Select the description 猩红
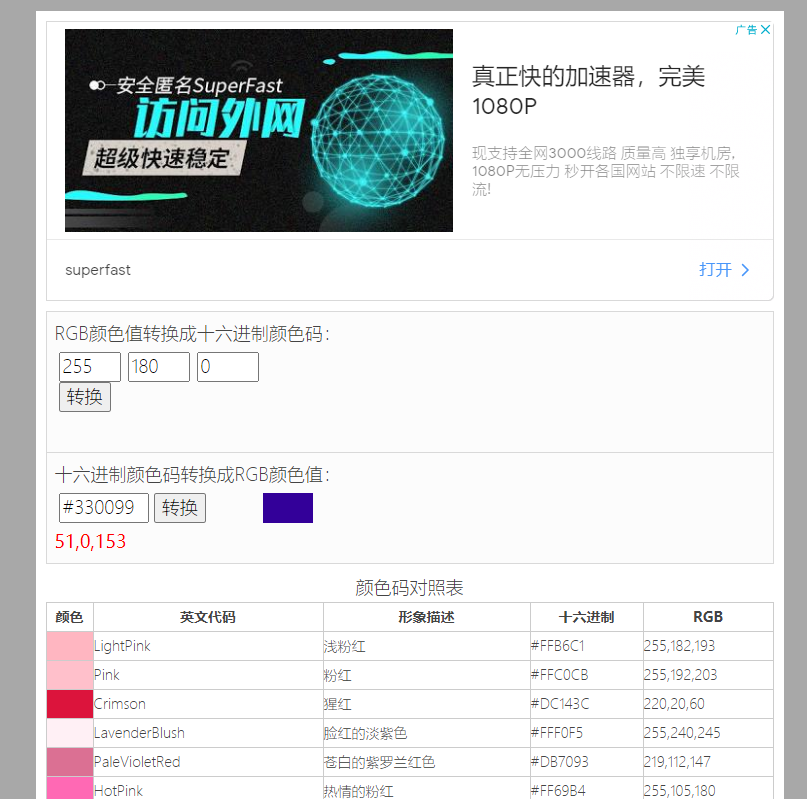 coord(338,704)
